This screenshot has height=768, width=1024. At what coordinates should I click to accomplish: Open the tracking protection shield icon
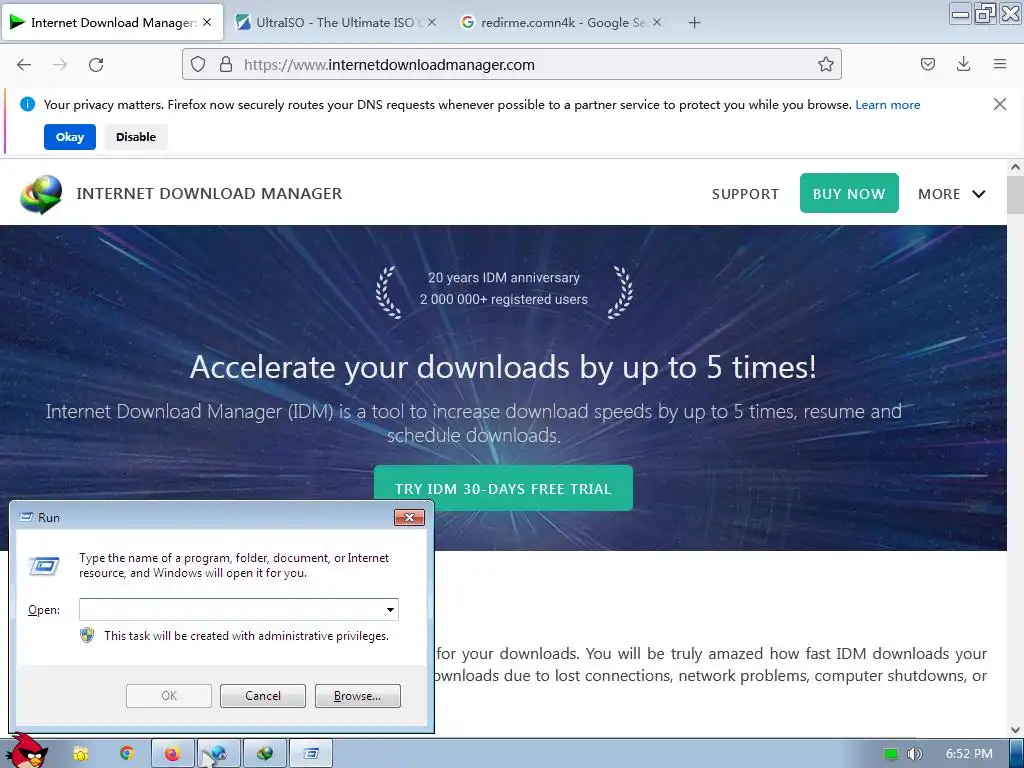198,64
